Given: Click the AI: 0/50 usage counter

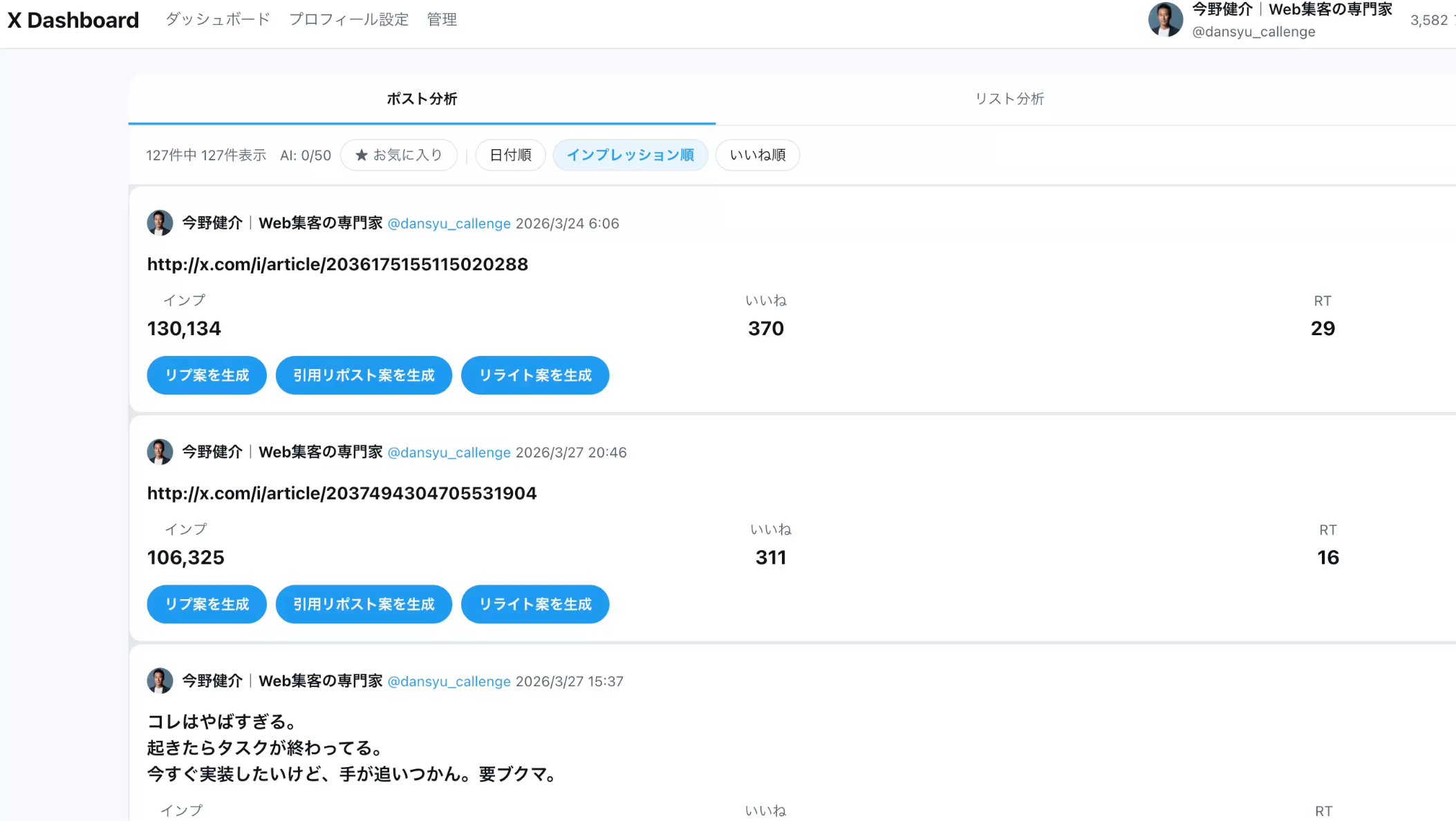Looking at the screenshot, I should 305,155.
